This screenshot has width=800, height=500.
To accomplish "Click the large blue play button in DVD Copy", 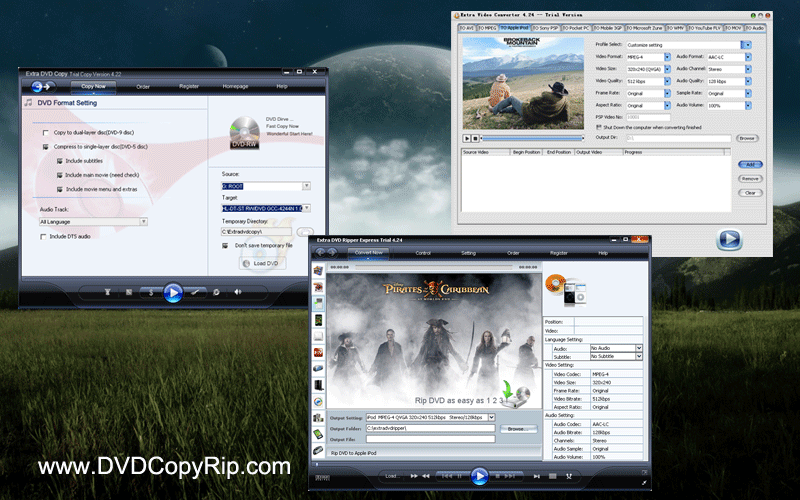I will [173, 293].
